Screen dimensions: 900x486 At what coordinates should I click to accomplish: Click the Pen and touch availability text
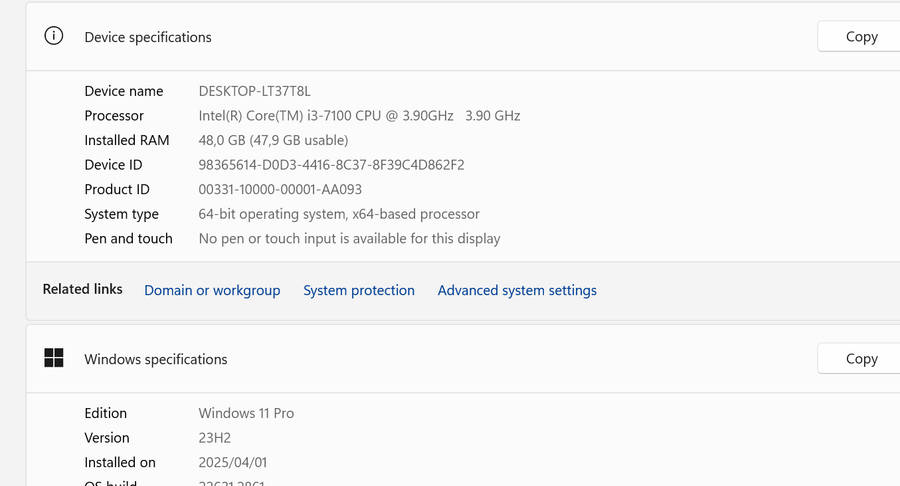(349, 238)
